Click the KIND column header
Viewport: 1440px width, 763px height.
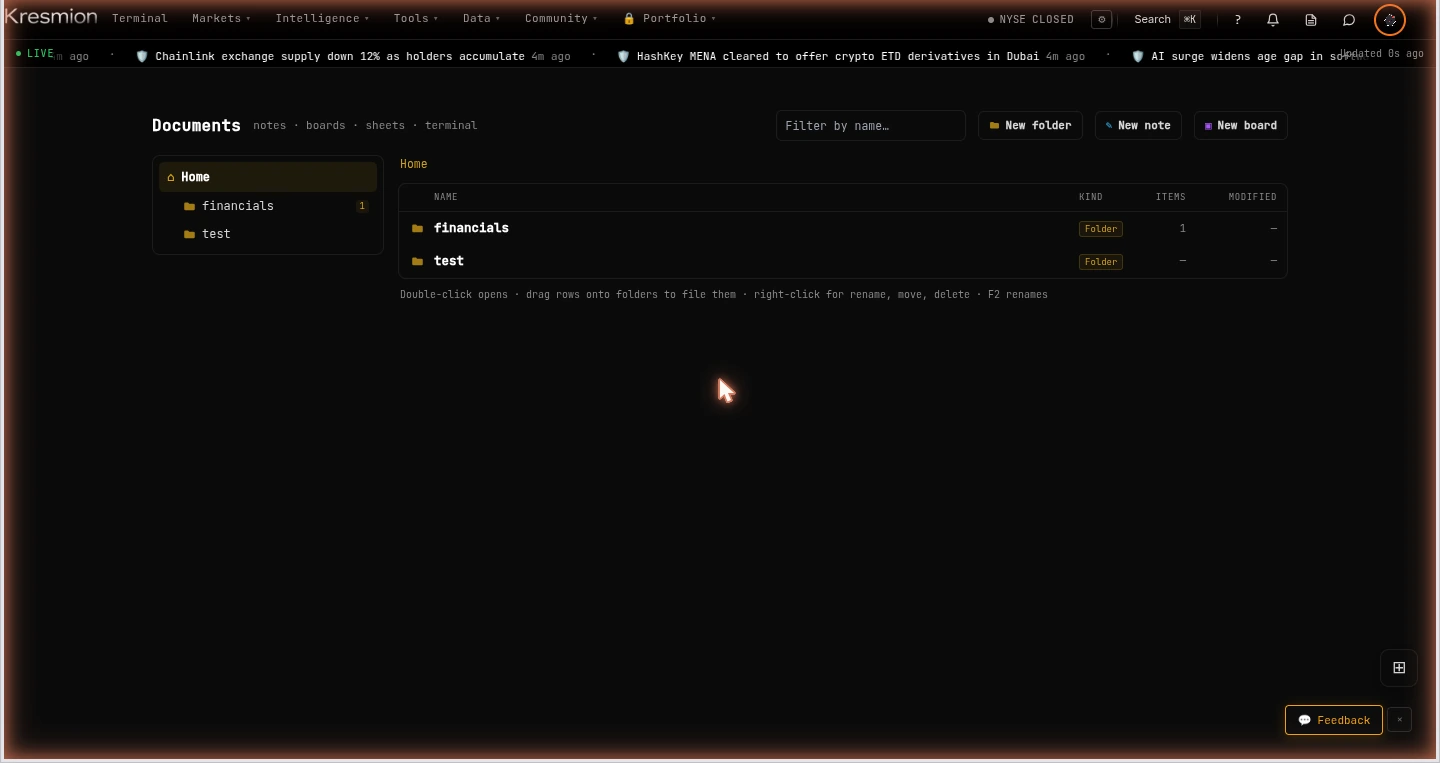[1091, 197]
